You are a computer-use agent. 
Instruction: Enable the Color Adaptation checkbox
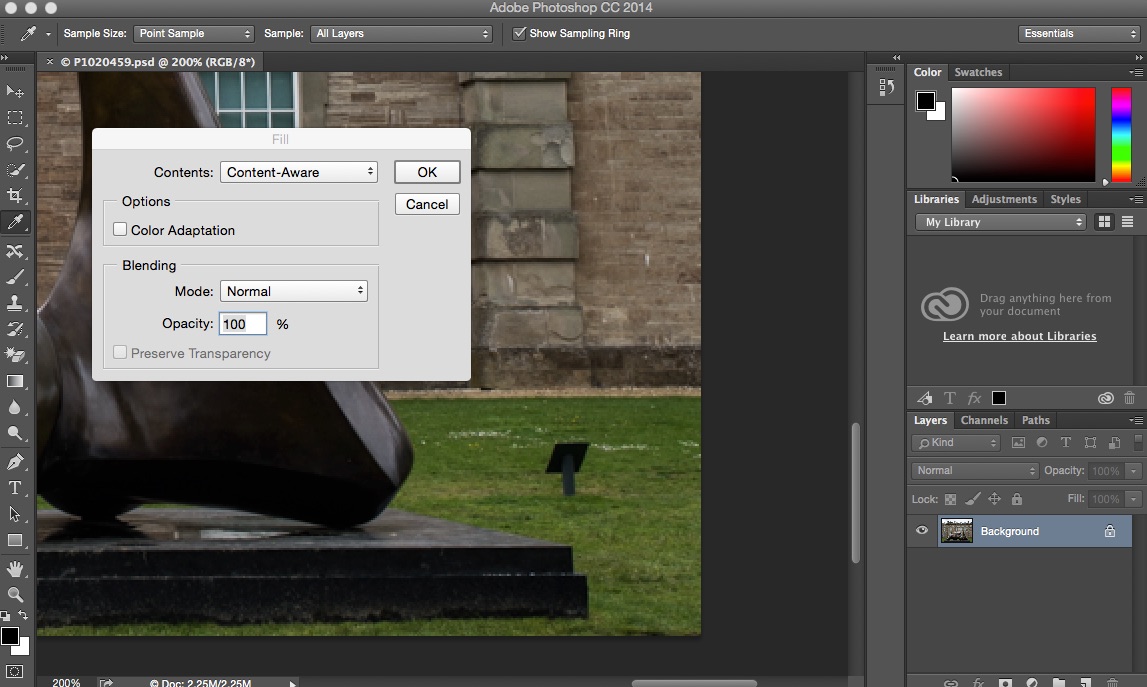point(120,230)
